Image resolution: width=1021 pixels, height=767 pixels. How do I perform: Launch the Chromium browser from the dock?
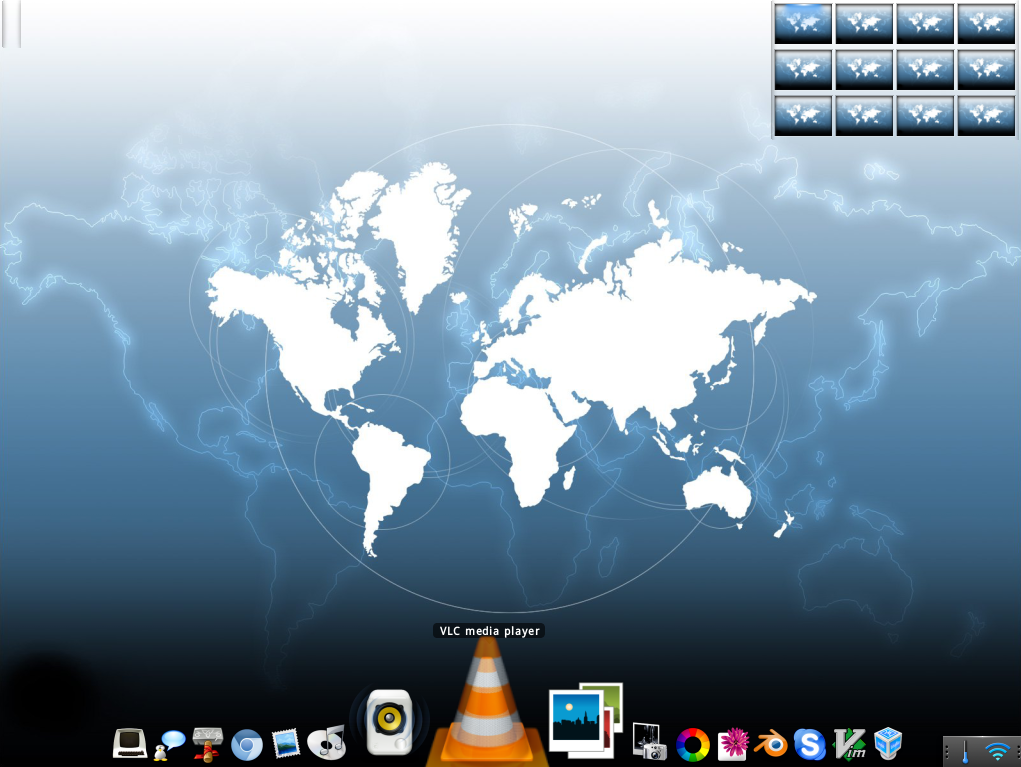[x=247, y=745]
